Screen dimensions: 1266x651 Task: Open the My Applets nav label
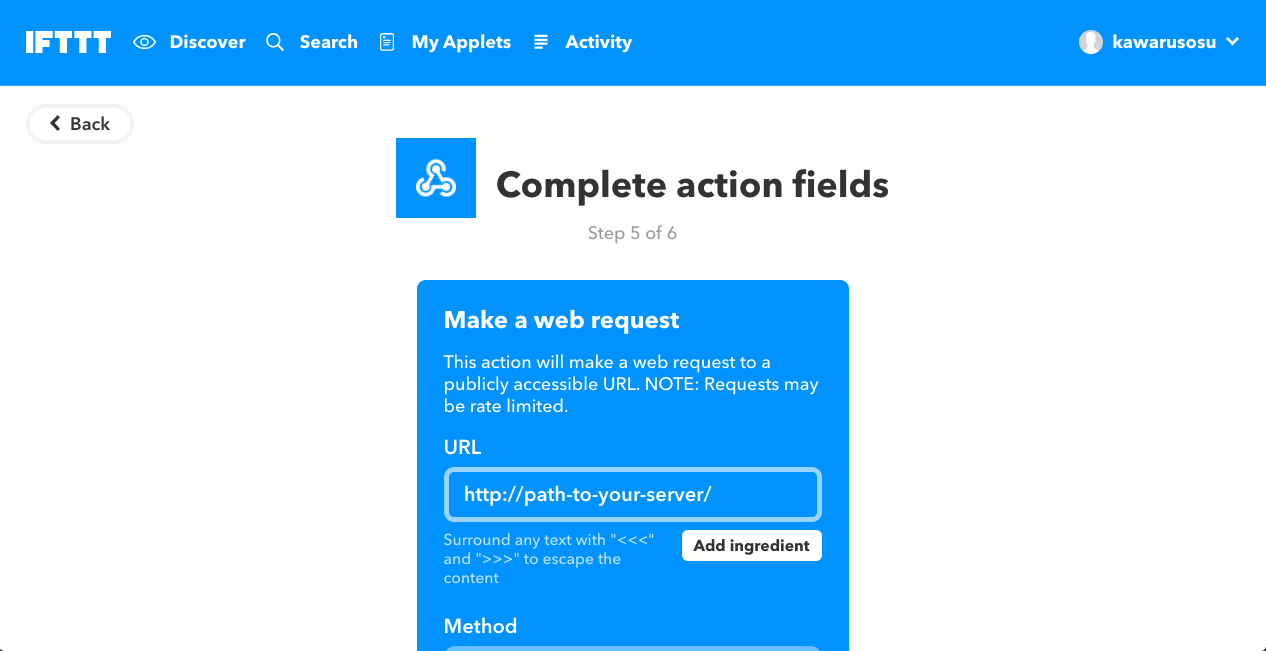(x=461, y=42)
